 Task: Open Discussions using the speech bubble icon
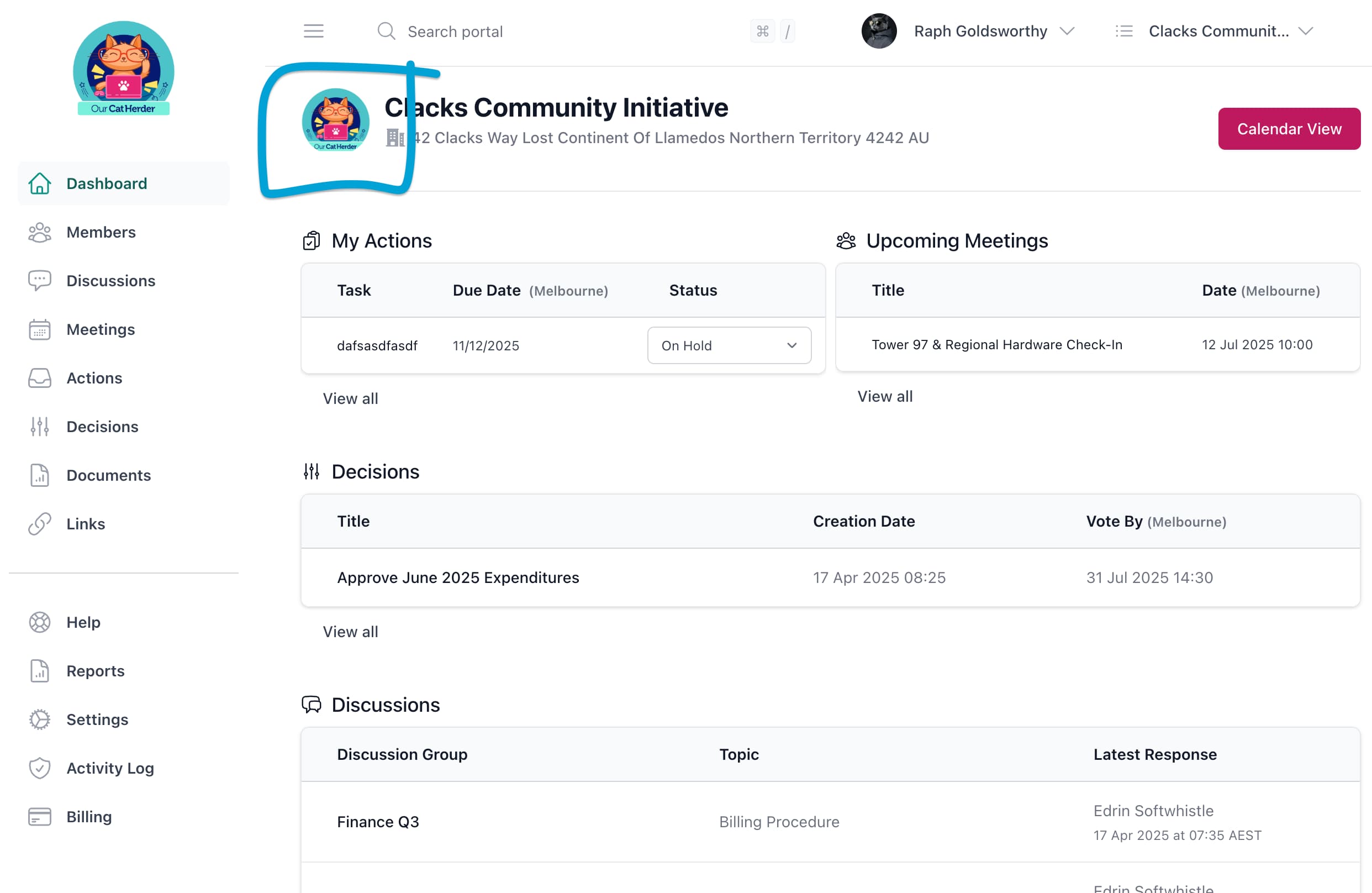tap(39, 281)
